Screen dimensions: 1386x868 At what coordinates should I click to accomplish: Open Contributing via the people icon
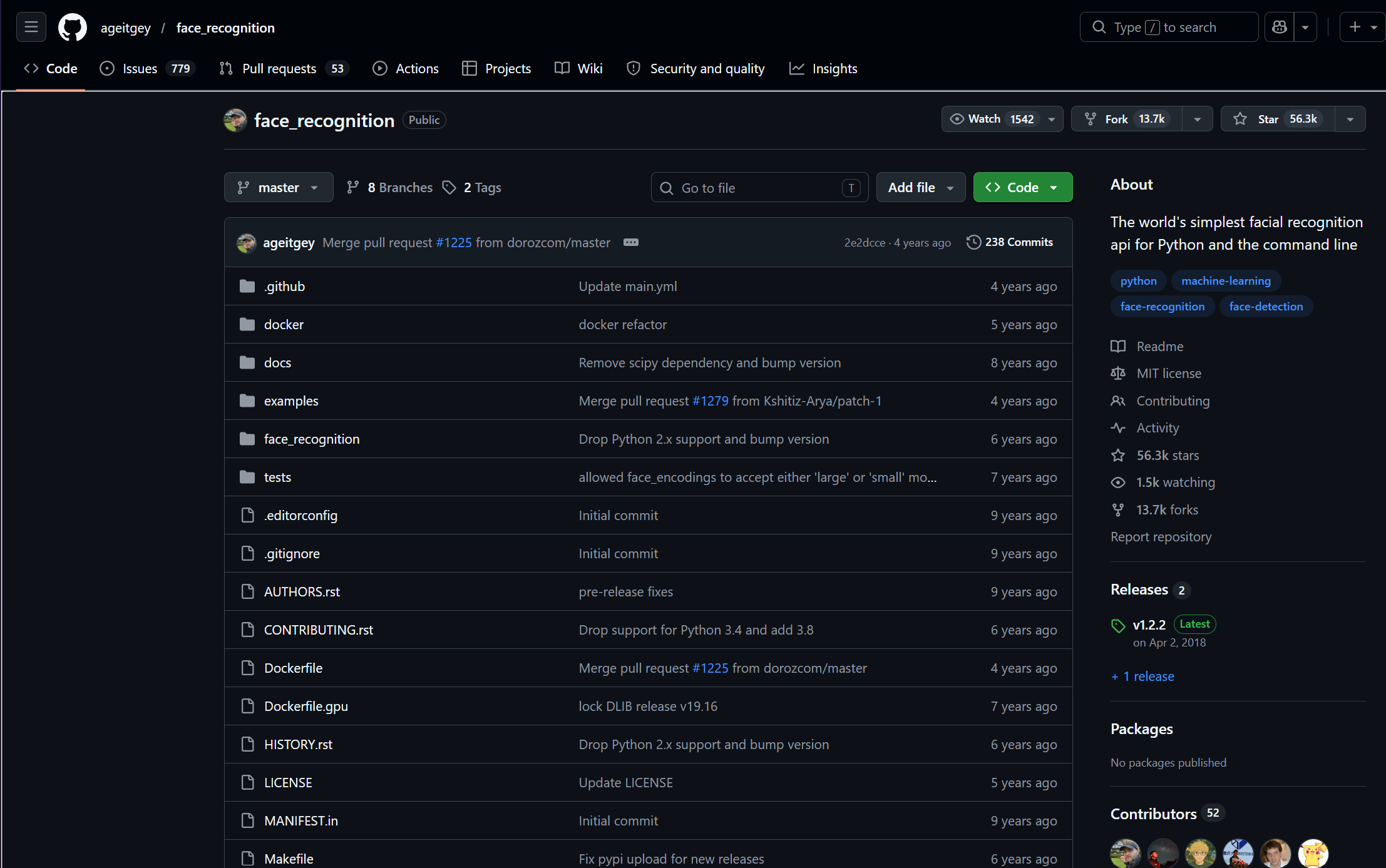(1118, 401)
